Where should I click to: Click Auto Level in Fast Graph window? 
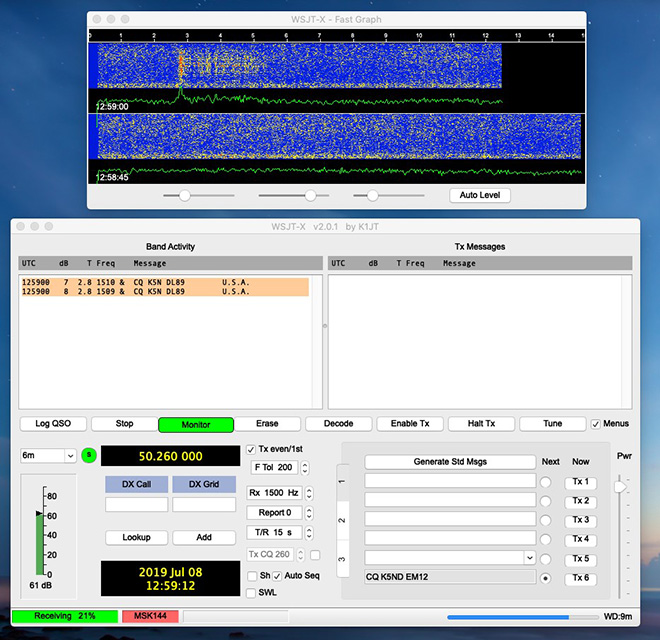click(x=480, y=195)
